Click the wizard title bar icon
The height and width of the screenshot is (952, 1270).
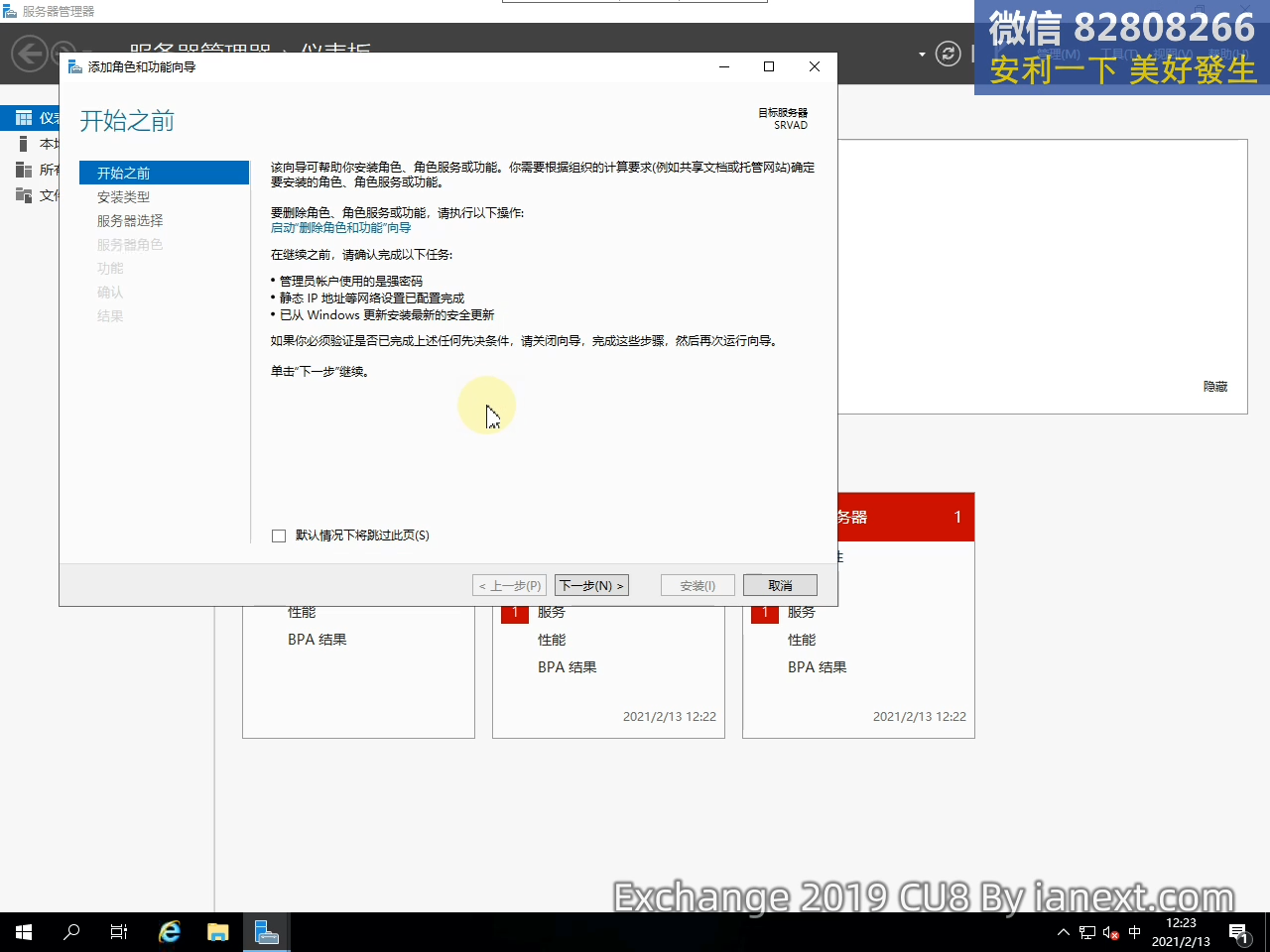pyautogui.click(x=74, y=66)
